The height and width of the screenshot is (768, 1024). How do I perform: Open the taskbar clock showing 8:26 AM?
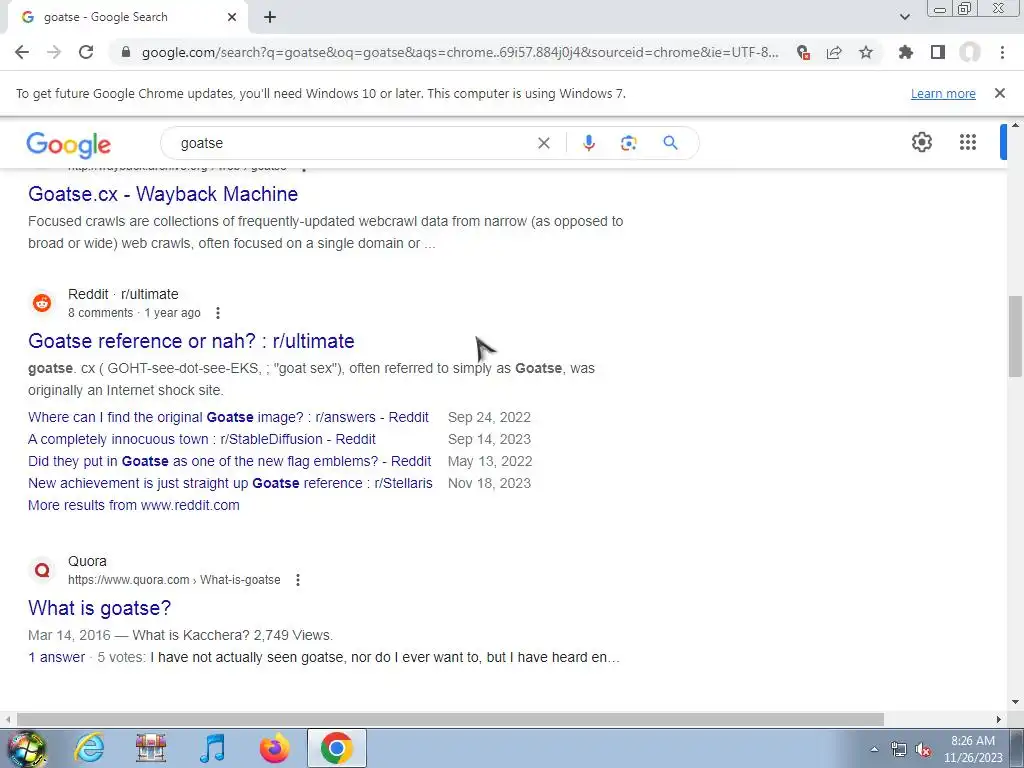point(973,749)
